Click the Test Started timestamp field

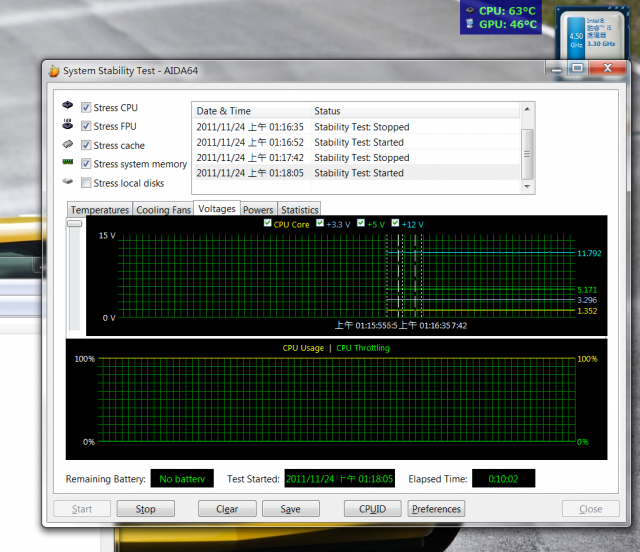click(x=340, y=479)
